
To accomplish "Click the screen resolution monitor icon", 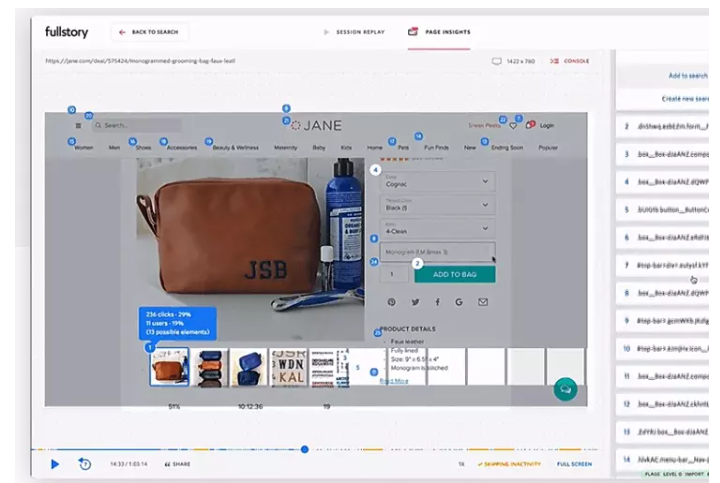I will [x=496, y=61].
